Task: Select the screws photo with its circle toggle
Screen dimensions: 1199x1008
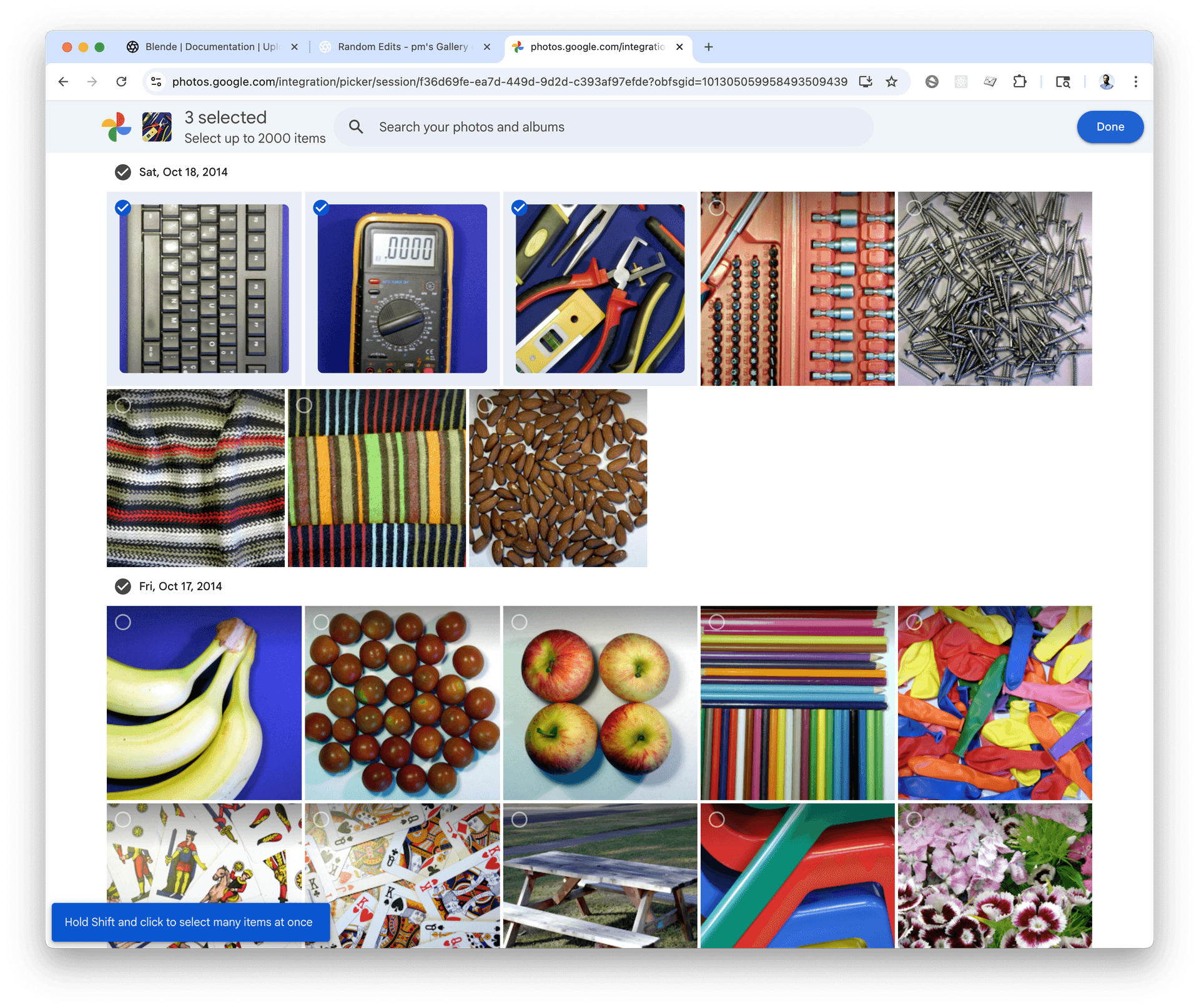Action: 914,207
